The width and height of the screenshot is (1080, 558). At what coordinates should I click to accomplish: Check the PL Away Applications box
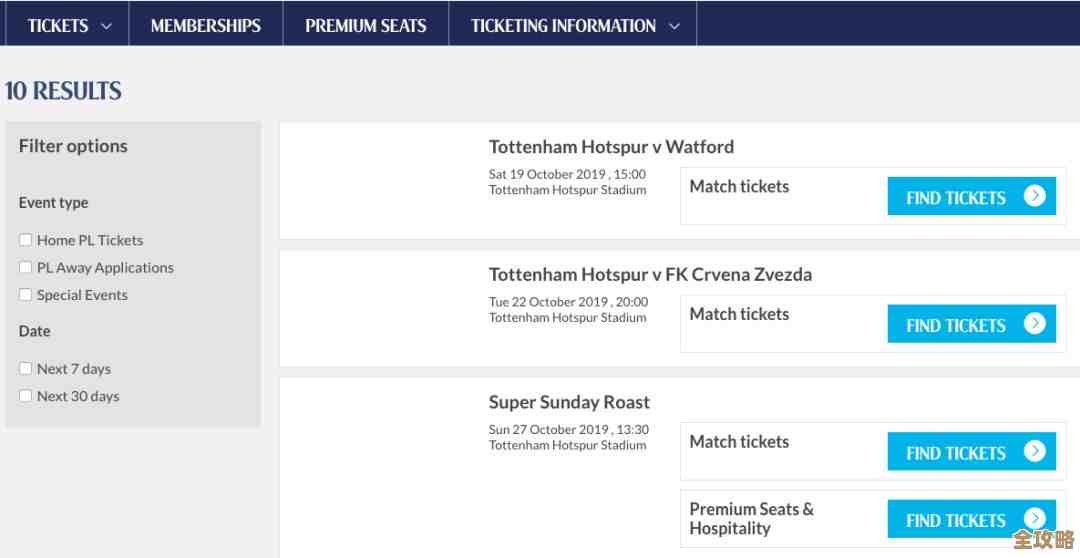26,267
